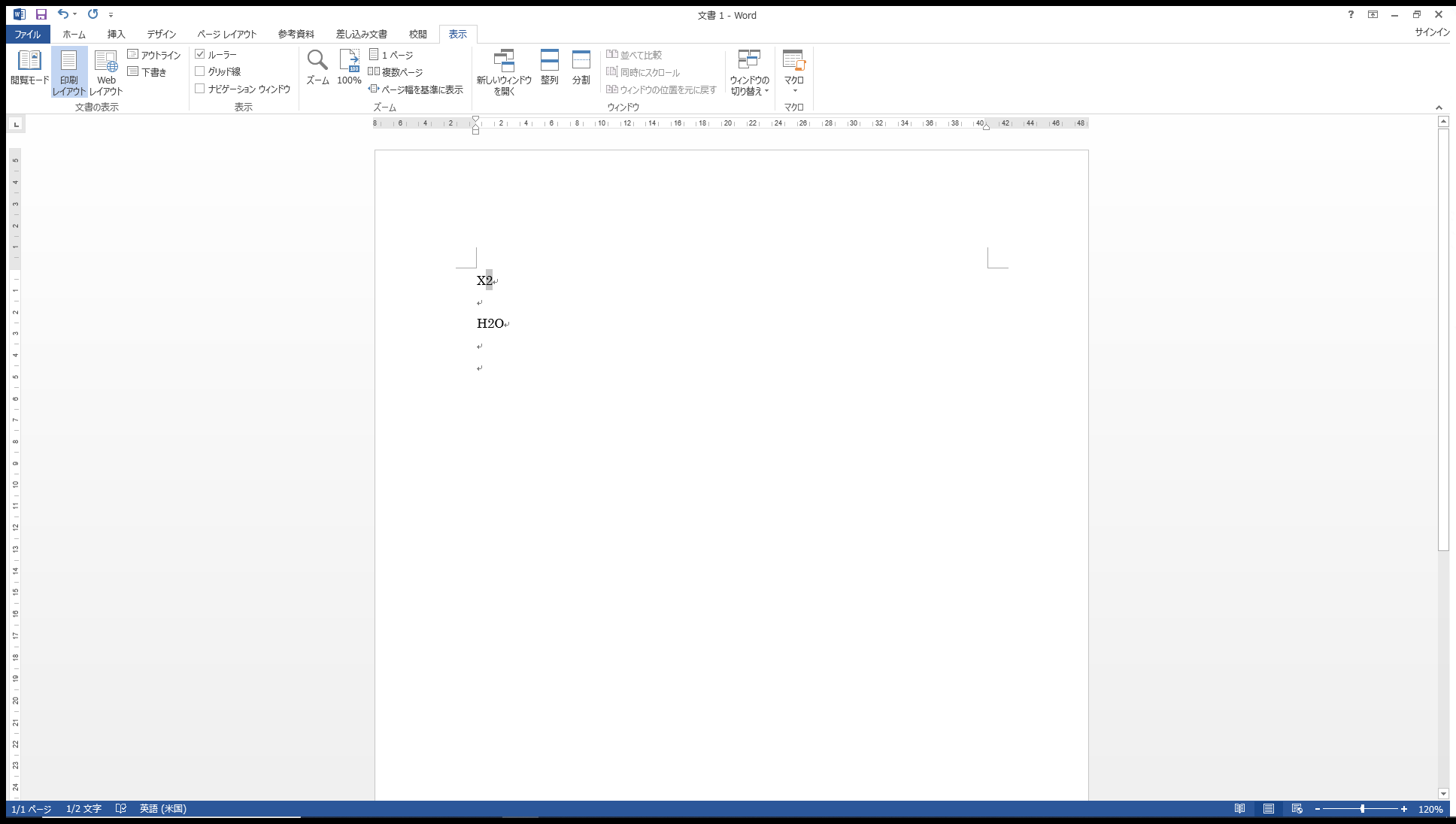Open the Review (校閲) tab
Screen dimensions: 1456x824
(418, 34)
